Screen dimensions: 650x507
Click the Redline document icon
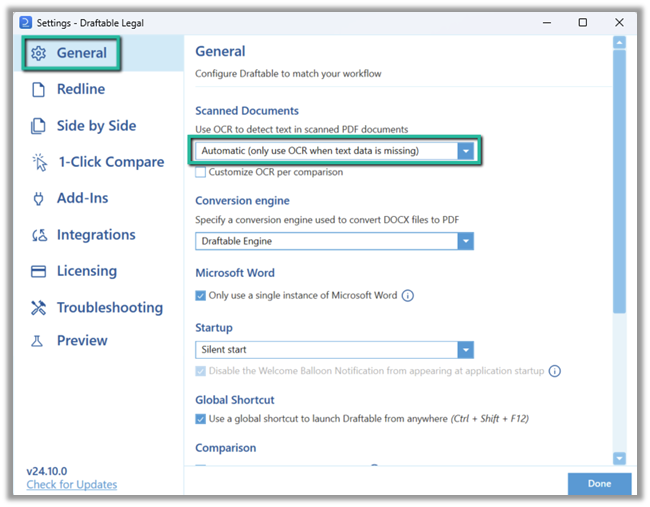(38, 90)
